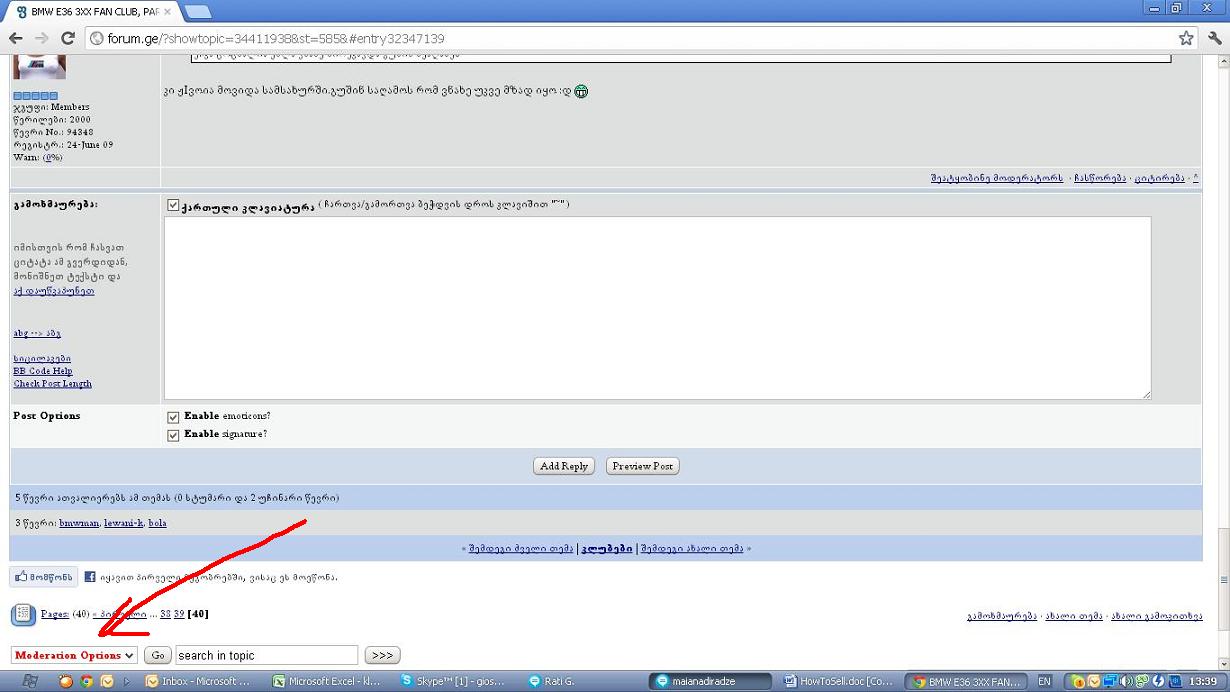Switch to Microsoft Excel in the taskbar

click(x=327, y=681)
